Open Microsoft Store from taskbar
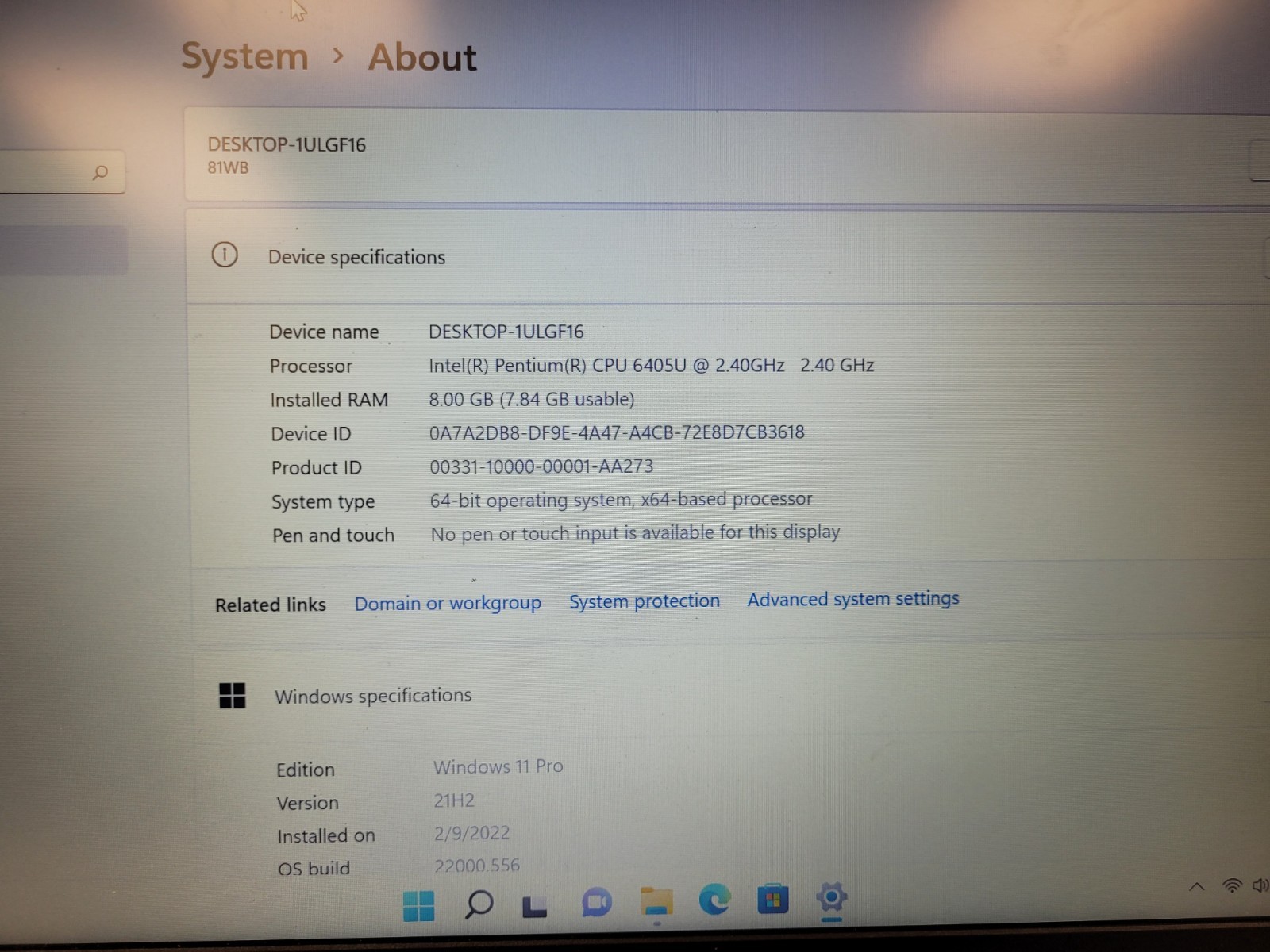 [773, 899]
